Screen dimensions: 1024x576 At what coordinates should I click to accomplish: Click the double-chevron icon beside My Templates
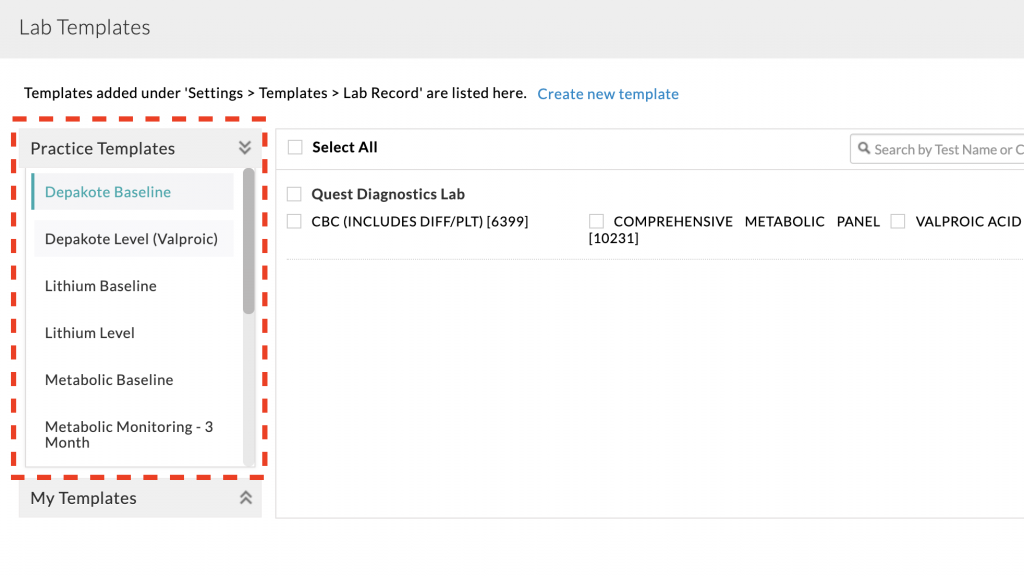[x=245, y=498]
